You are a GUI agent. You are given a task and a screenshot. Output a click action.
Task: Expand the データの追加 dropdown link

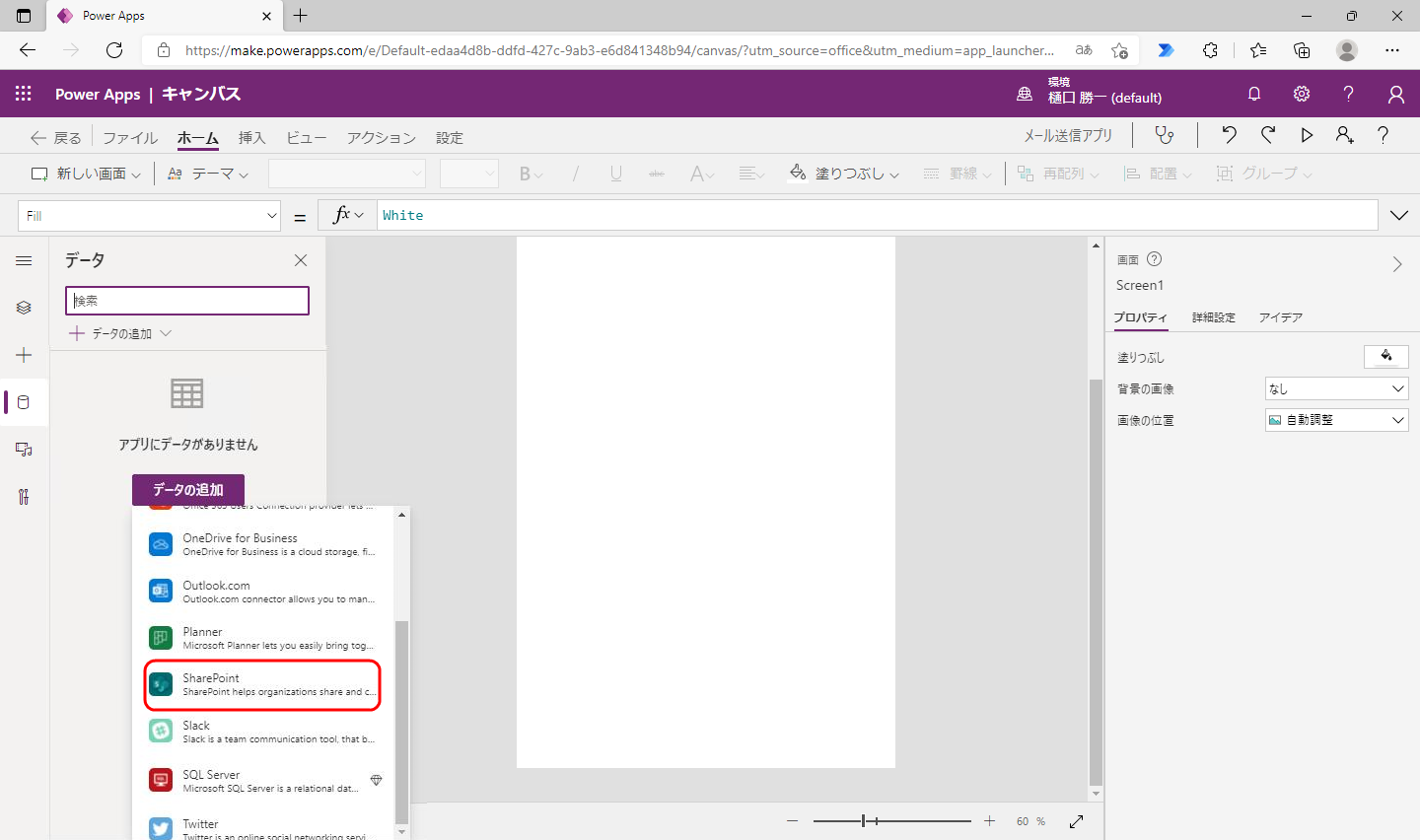tap(121, 333)
